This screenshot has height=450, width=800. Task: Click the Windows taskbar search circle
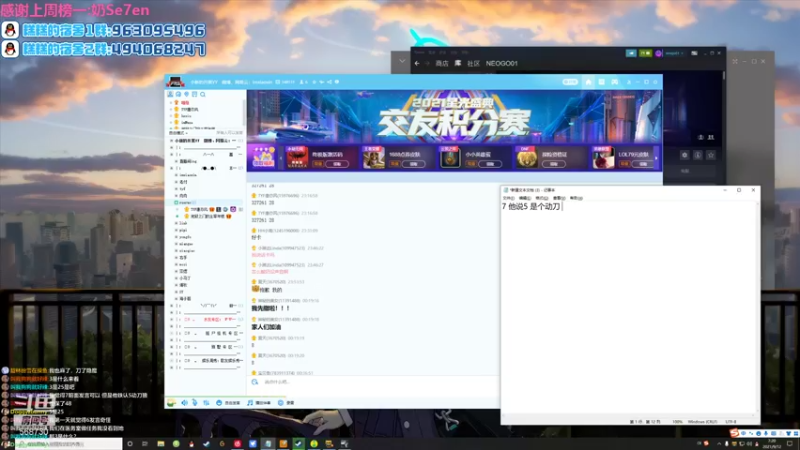(130, 444)
